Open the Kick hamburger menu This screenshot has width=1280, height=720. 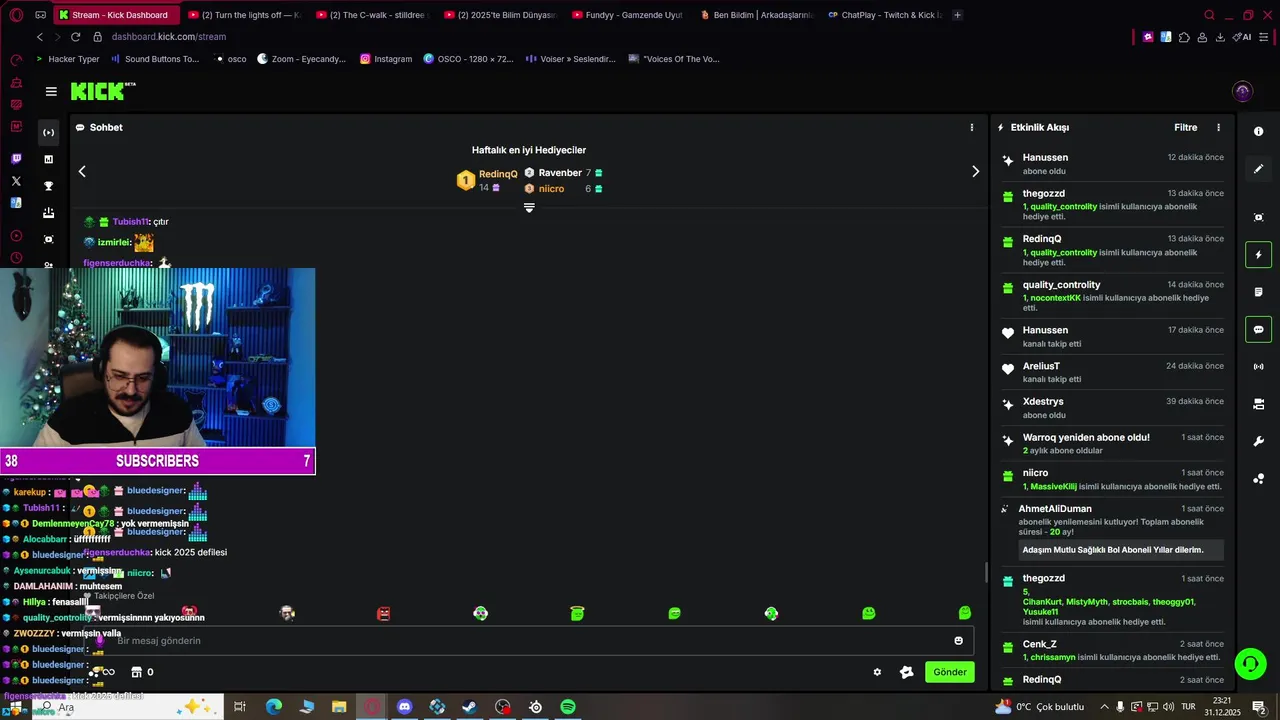tap(51, 91)
